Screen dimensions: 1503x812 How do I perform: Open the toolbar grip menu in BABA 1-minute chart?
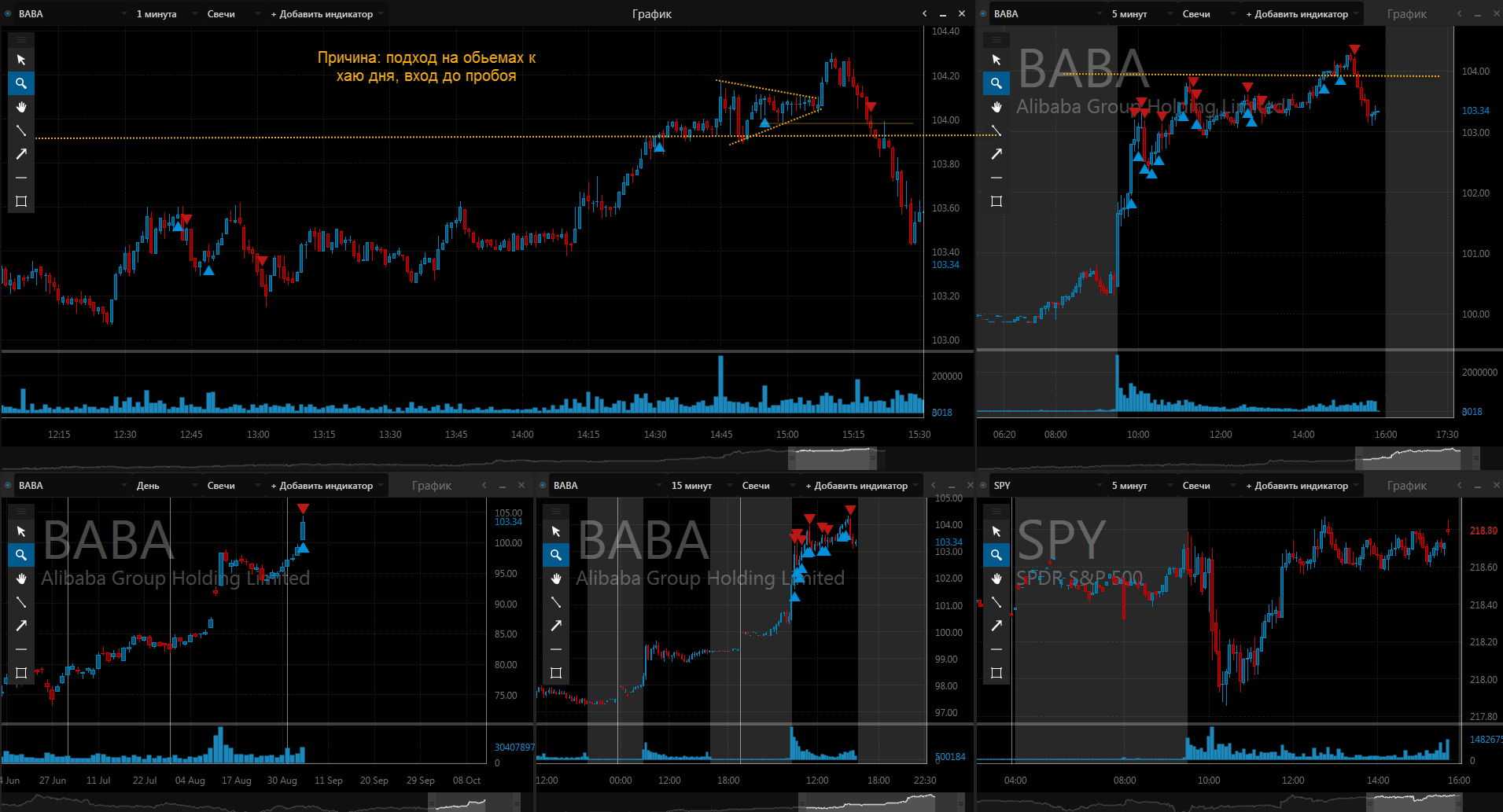coord(21,39)
